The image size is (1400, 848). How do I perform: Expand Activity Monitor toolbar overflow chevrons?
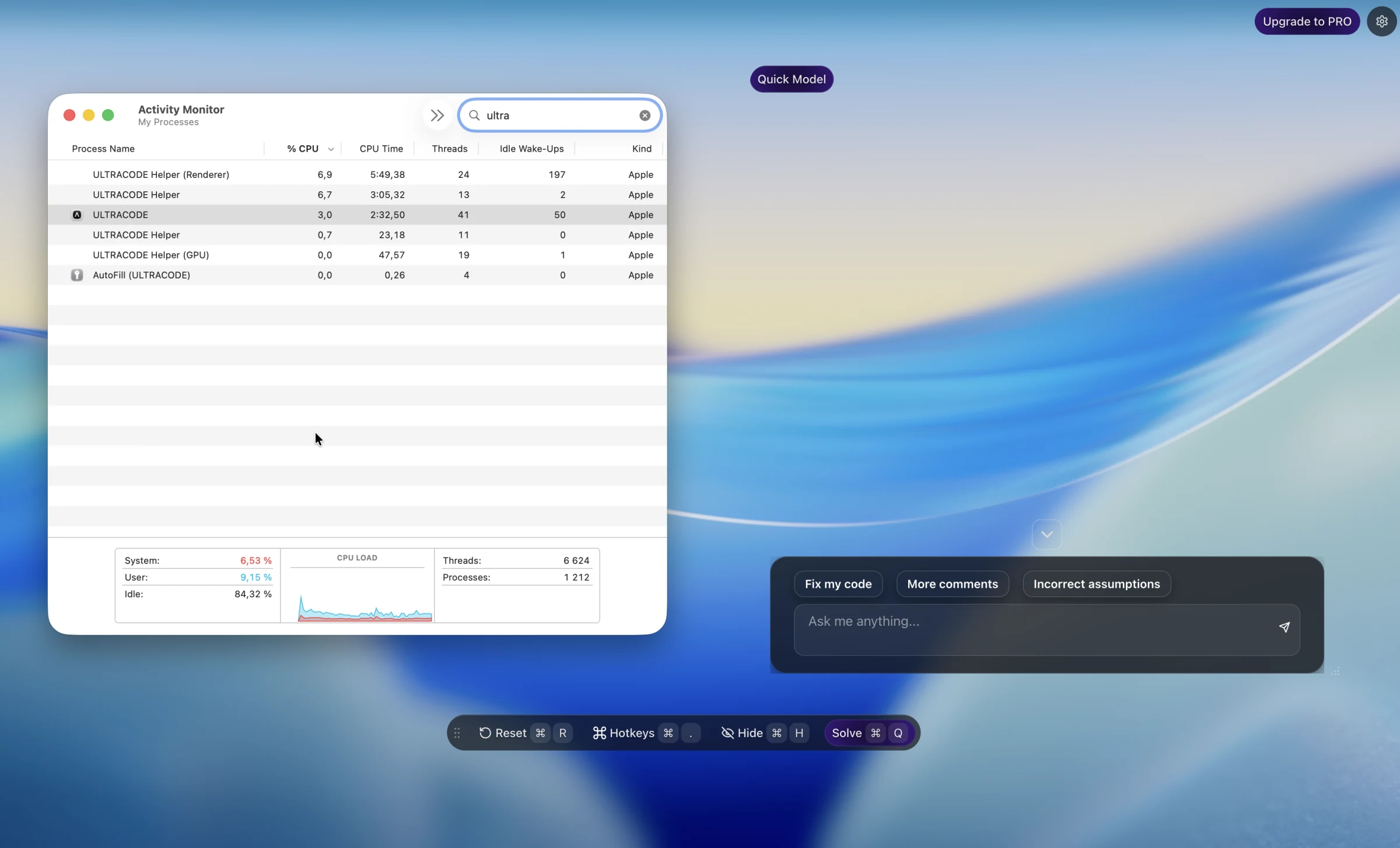[x=437, y=115]
